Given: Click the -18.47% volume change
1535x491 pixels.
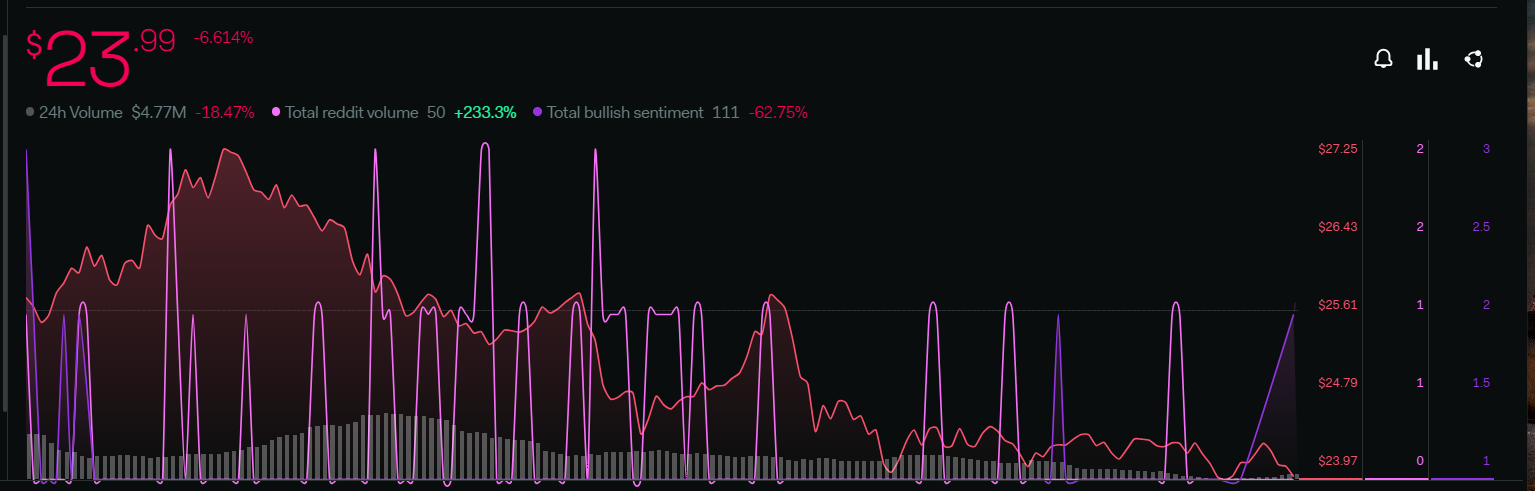Looking at the screenshot, I should pyautogui.click(x=224, y=113).
